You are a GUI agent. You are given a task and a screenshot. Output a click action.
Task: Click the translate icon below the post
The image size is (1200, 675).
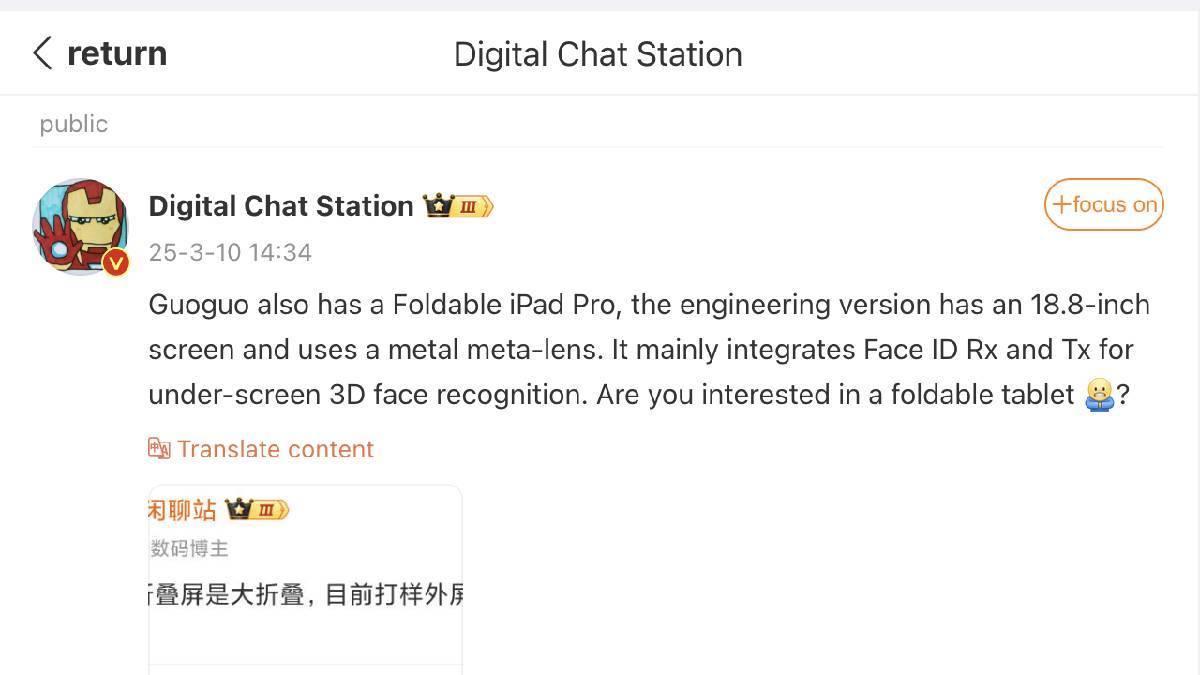[x=159, y=449]
